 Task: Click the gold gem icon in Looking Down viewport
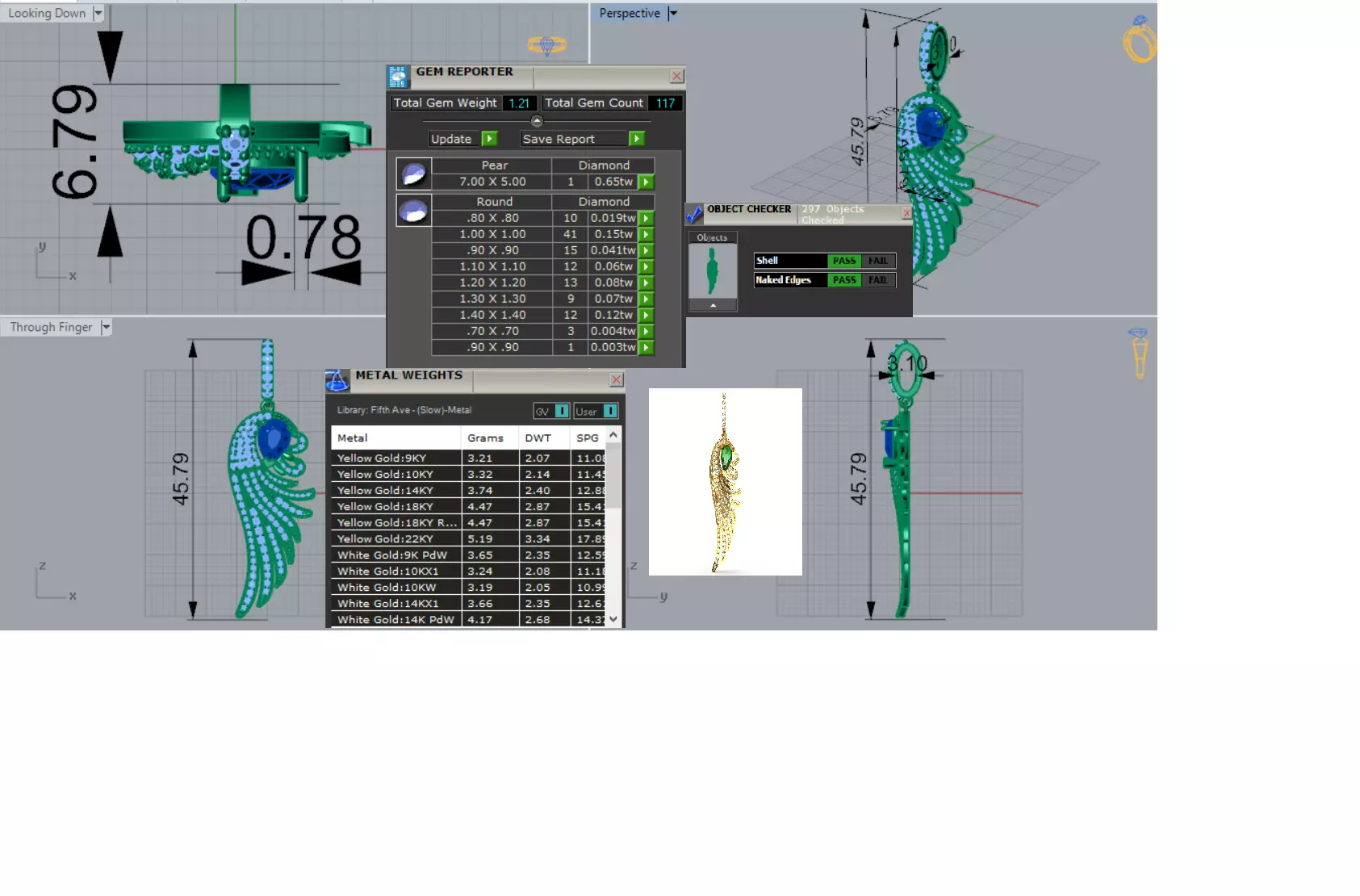[x=546, y=45]
